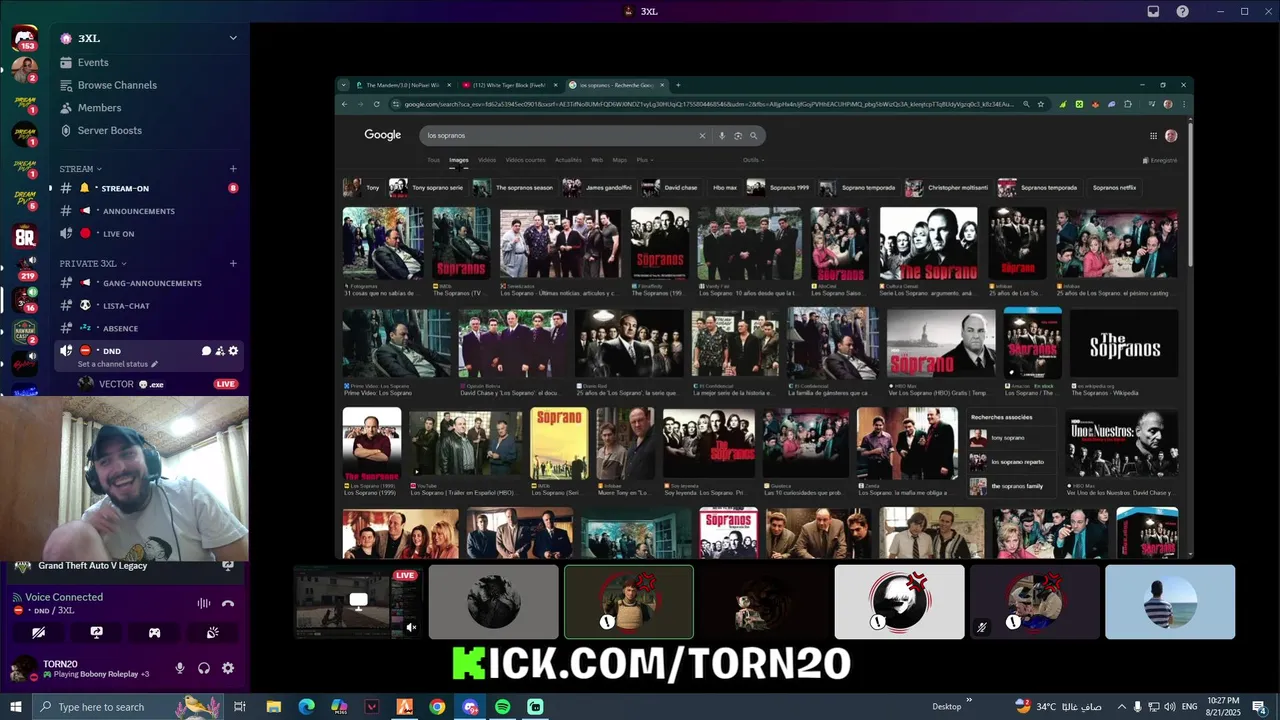Open the Discord inbox icon in title bar

(x=1153, y=11)
